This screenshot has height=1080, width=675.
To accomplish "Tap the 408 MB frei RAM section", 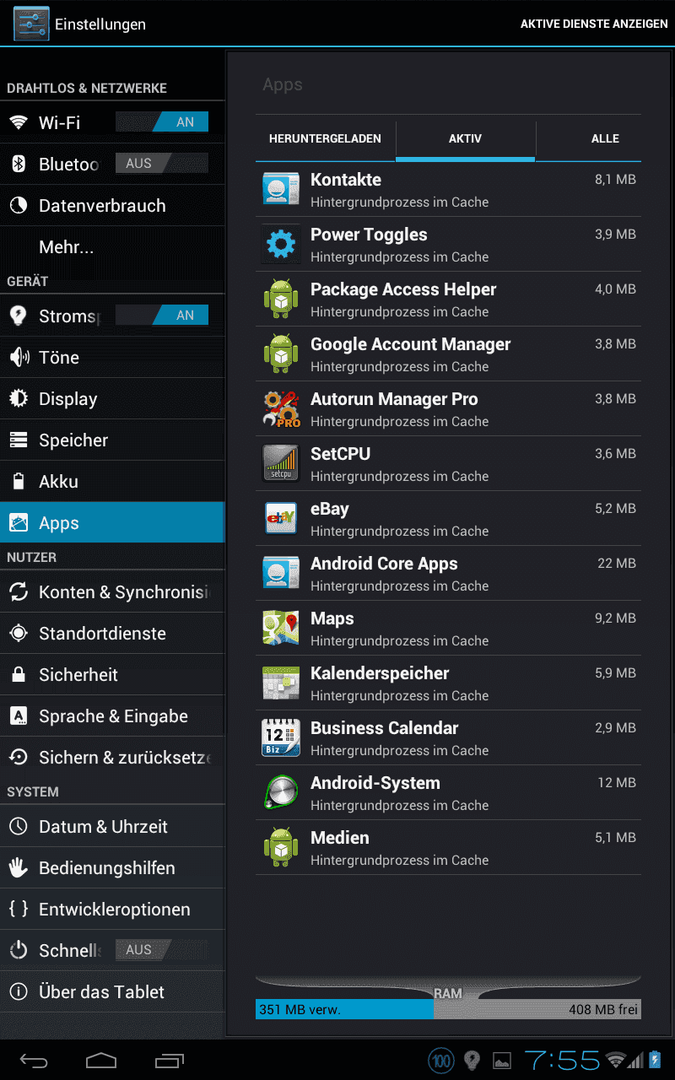I will click(x=537, y=1010).
